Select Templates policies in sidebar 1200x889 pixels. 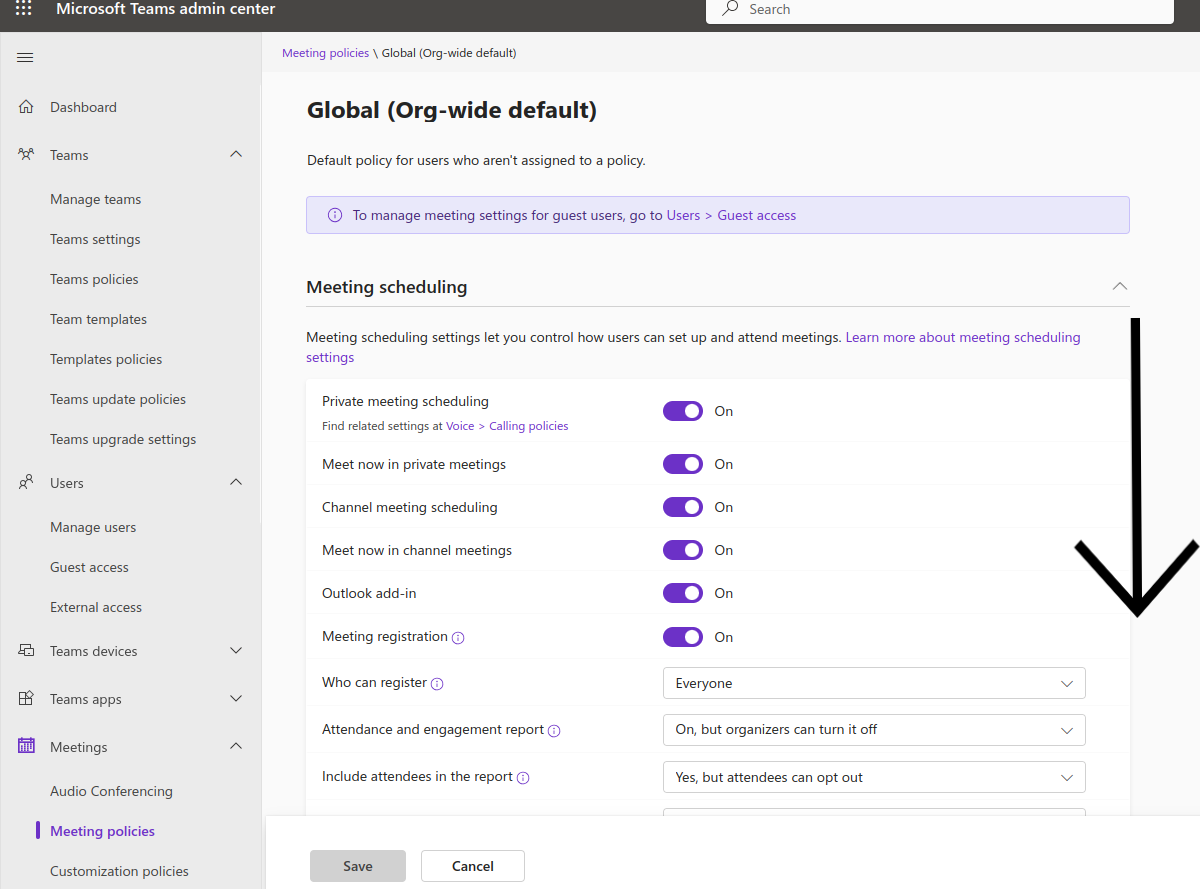click(106, 359)
